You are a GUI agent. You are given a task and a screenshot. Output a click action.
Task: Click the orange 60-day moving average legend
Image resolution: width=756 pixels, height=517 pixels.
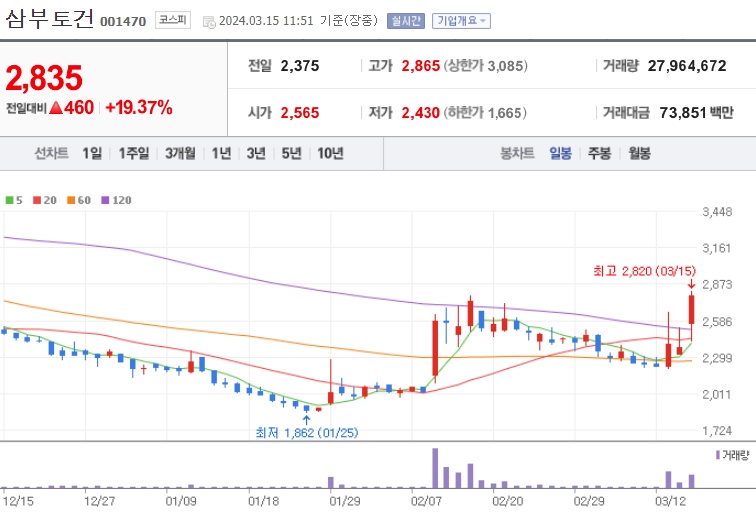click(79, 200)
